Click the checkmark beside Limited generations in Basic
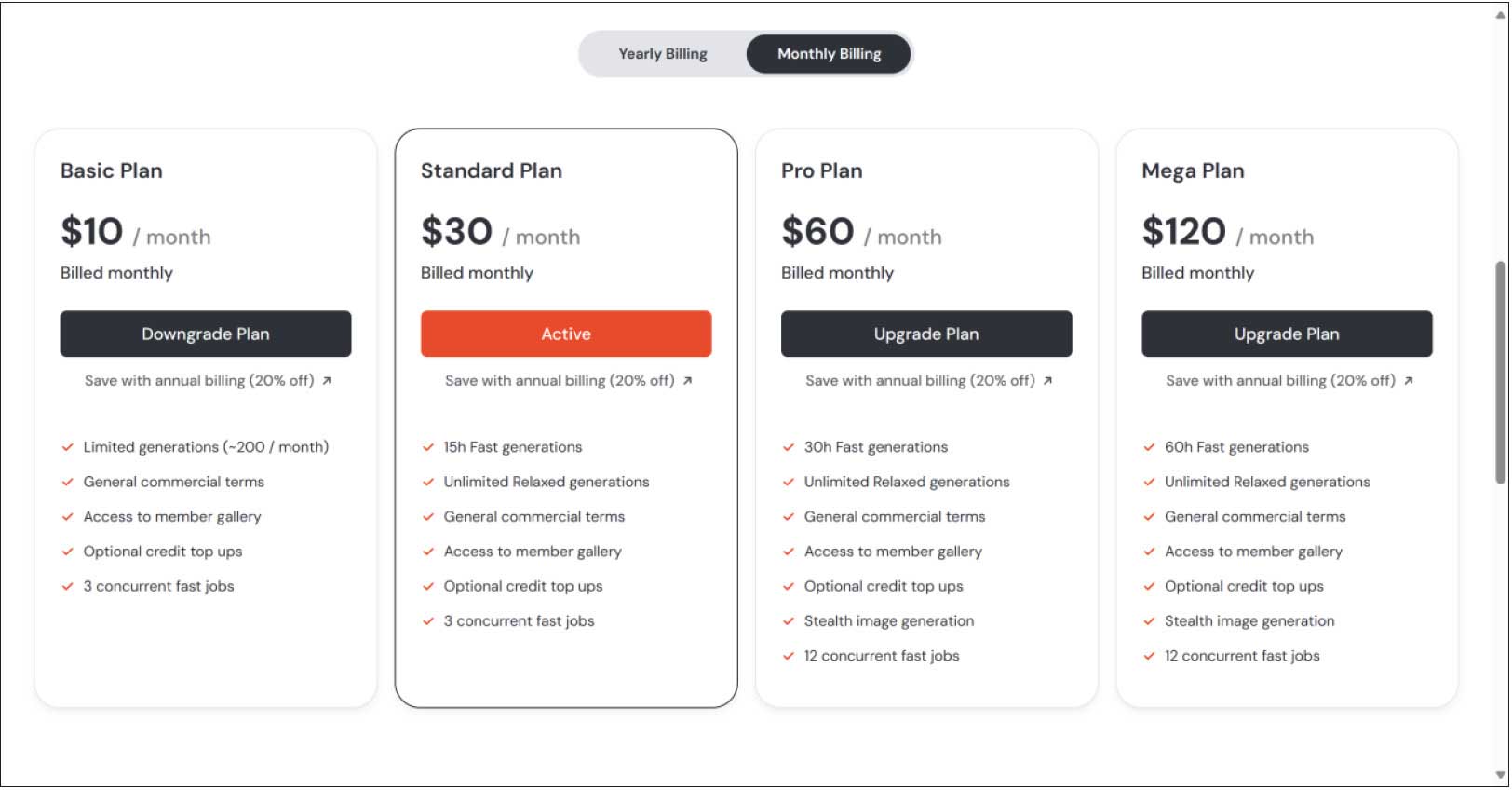 click(67, 447)
